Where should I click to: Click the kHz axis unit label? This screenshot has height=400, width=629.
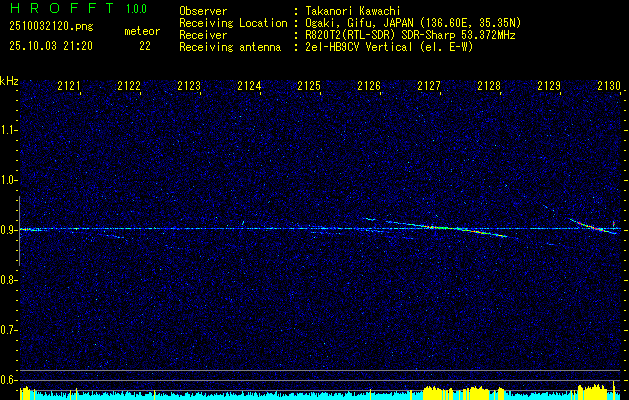[x=9, y=81]
